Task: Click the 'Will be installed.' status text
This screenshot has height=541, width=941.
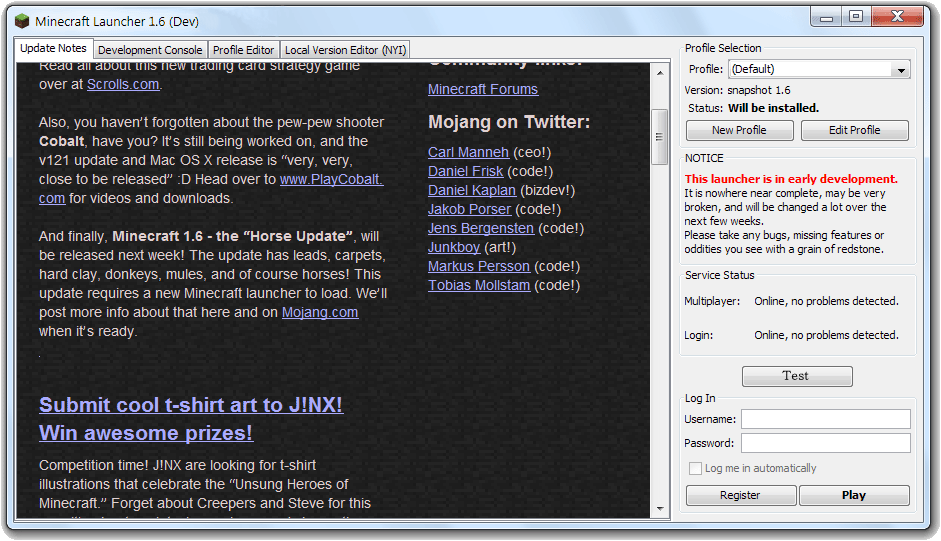Action: (773, 108)
